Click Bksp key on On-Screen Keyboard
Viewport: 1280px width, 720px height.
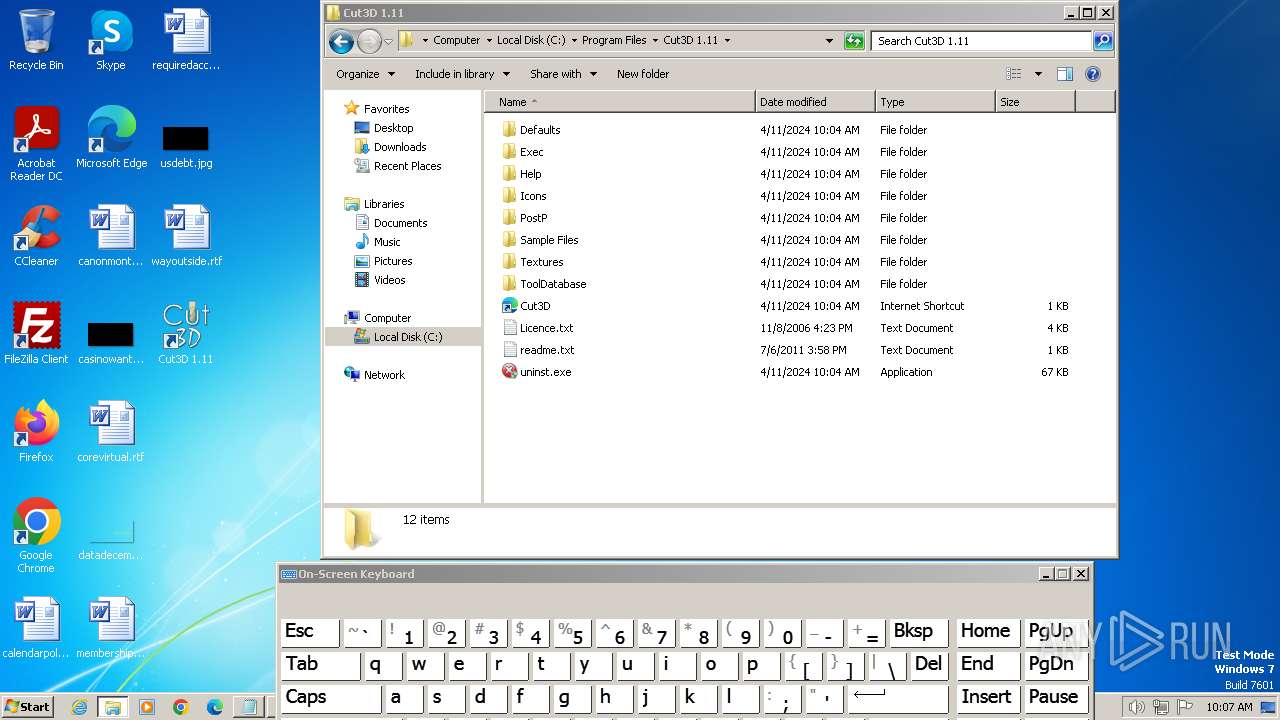click(918, 632)
